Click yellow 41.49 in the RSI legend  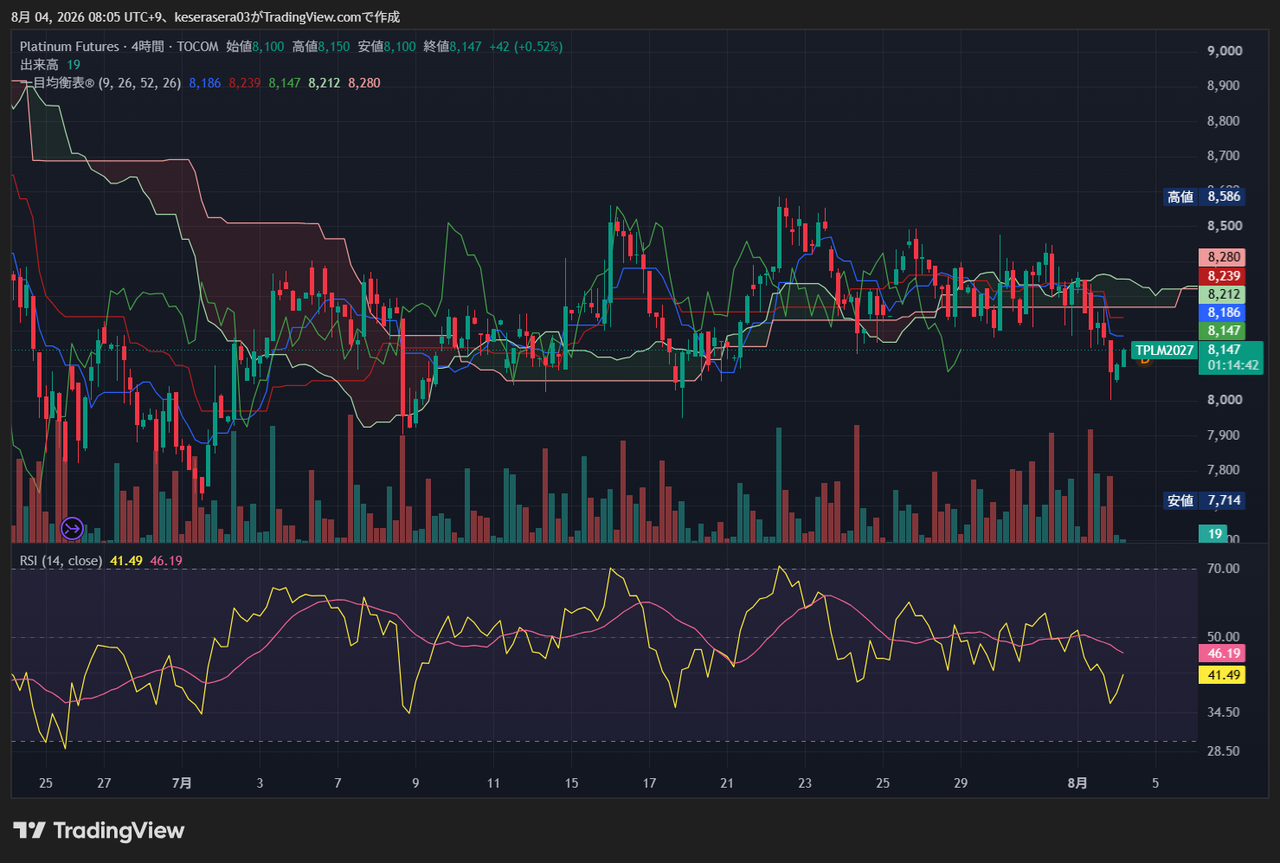click(126, 561)
